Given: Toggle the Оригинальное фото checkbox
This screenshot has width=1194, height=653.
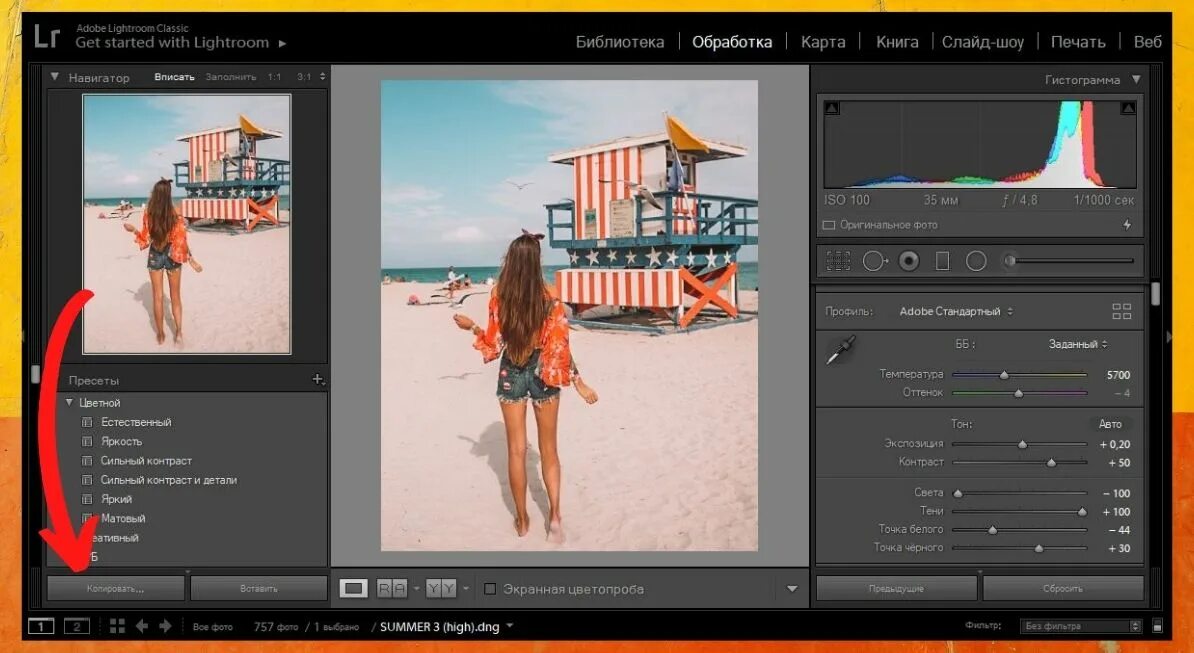Looking at the screenshot, I should coord(828,225).
